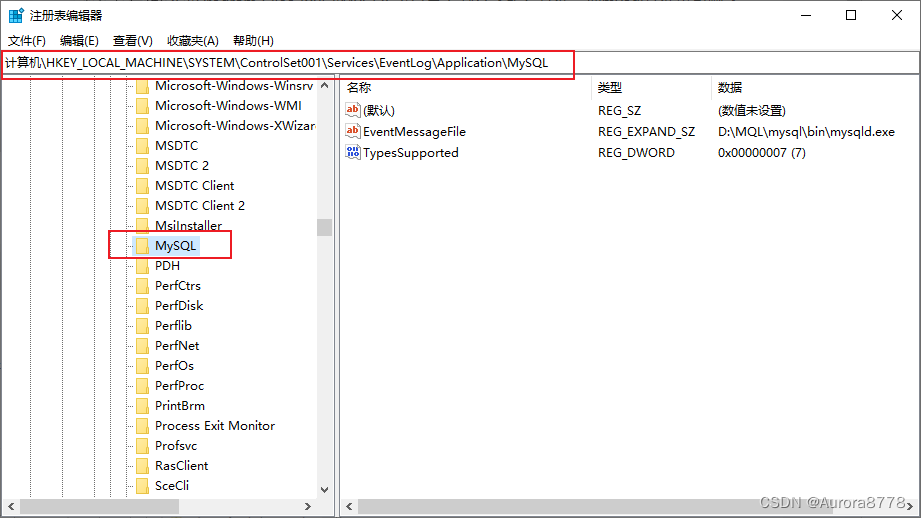
Task: Click the REG_EXPAND_SZ type cell
Action: [646, 132]
